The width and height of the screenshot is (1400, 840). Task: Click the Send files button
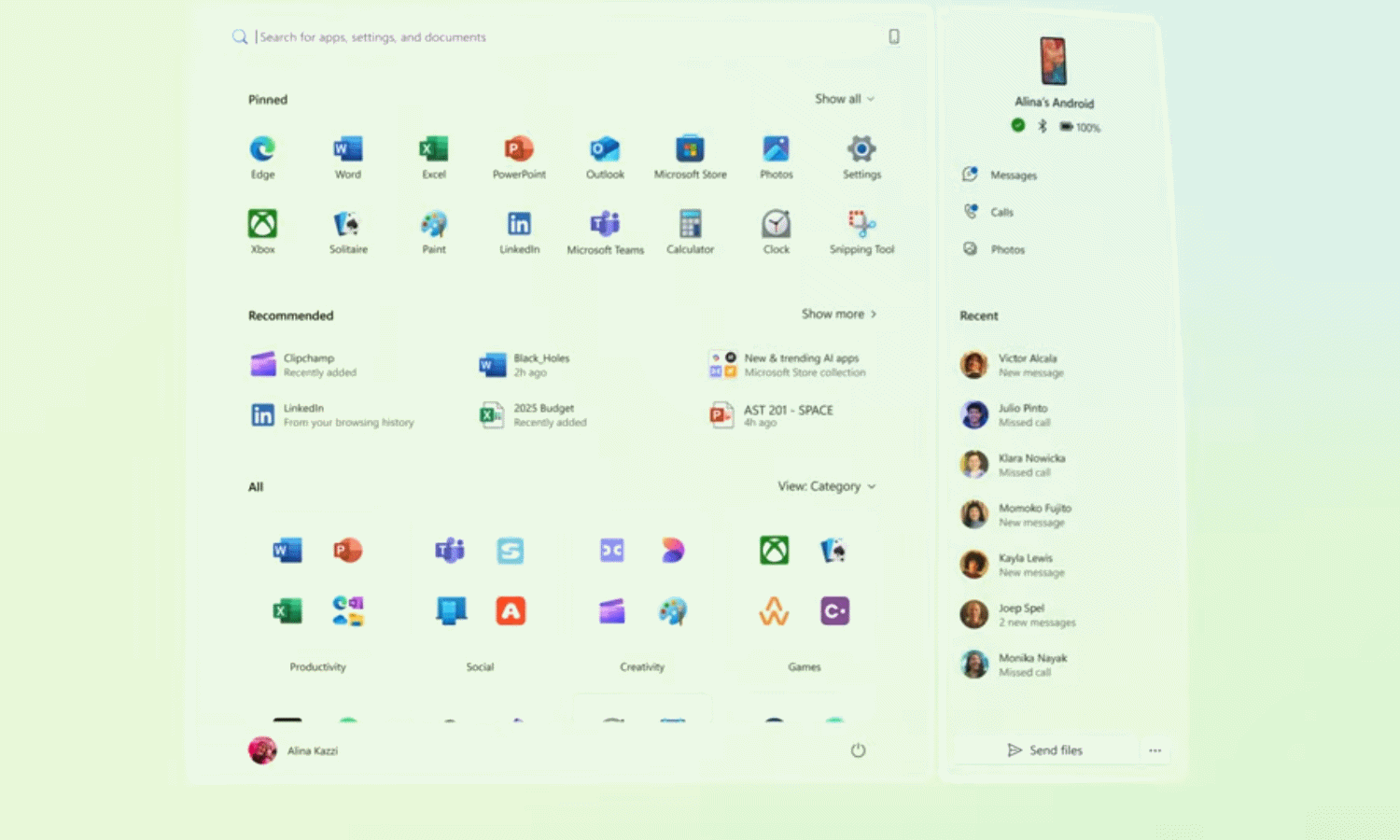(x=1044, y=750)
